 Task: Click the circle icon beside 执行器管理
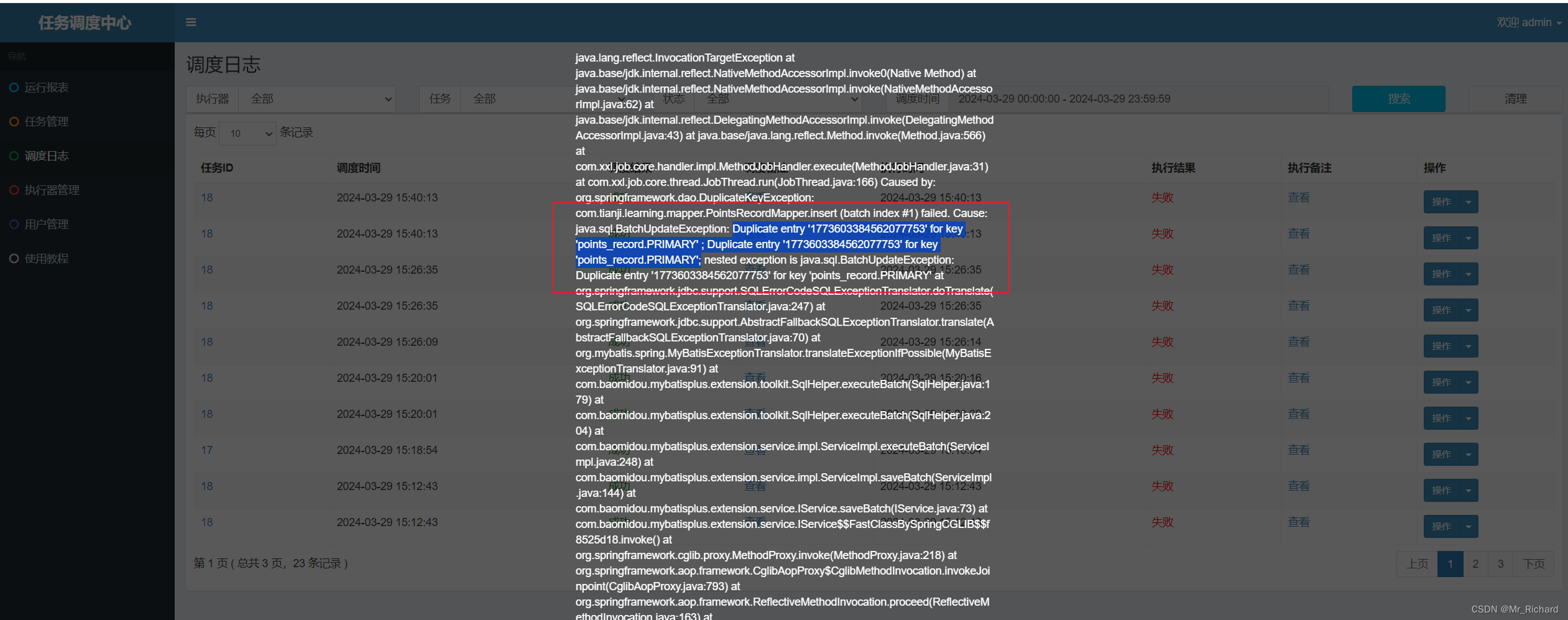14,190
